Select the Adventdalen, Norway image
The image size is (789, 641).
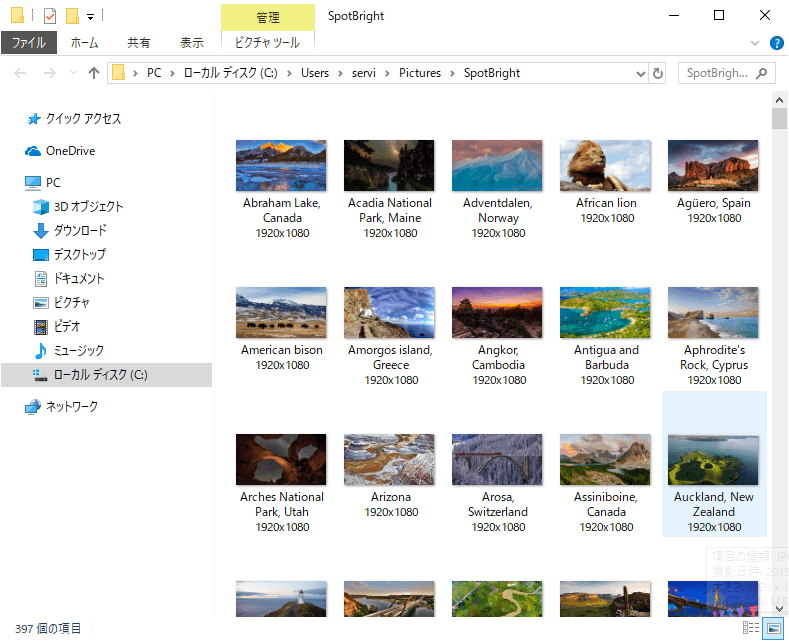[497, 166]
